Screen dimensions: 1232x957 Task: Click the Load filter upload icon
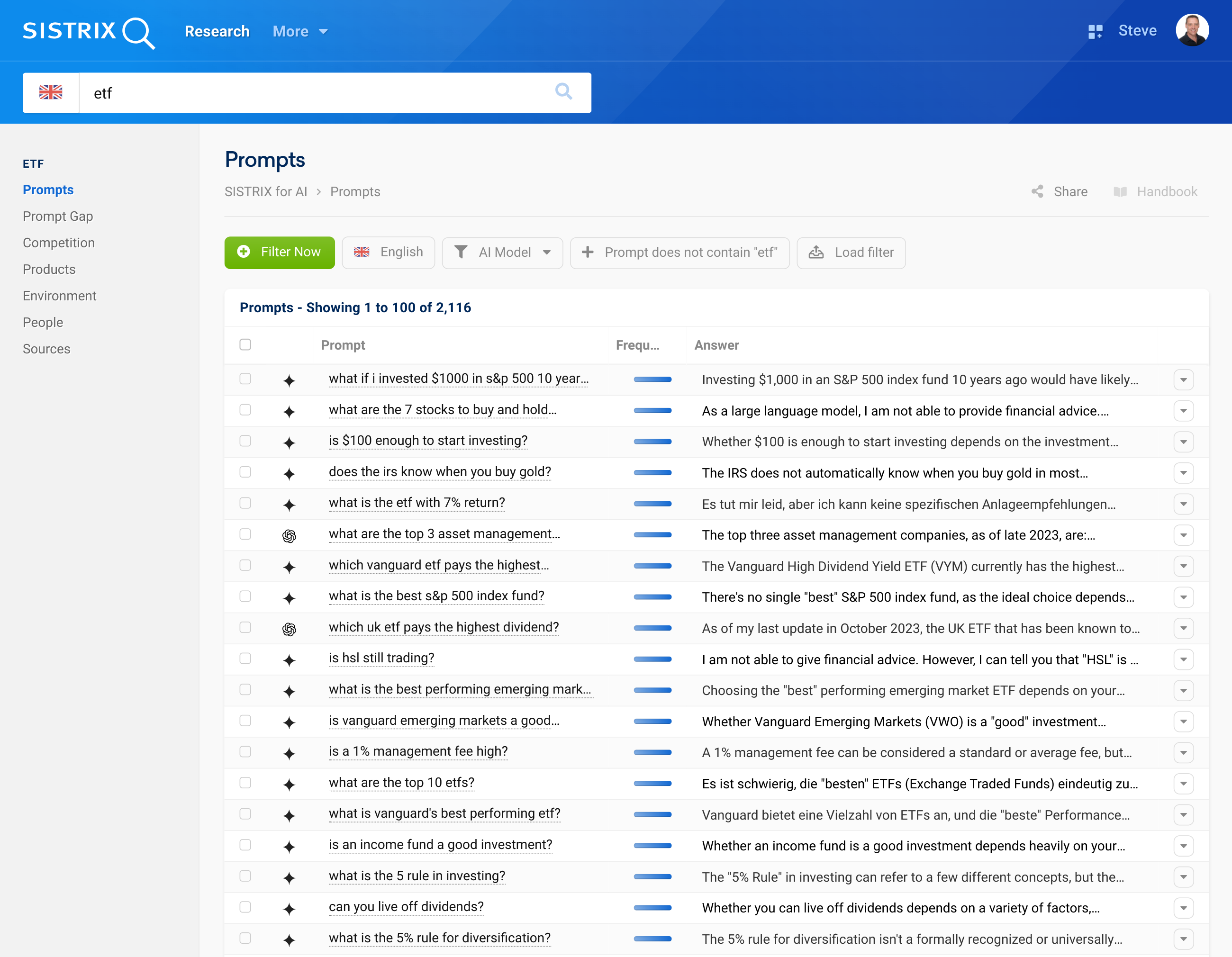coord(815,252)
